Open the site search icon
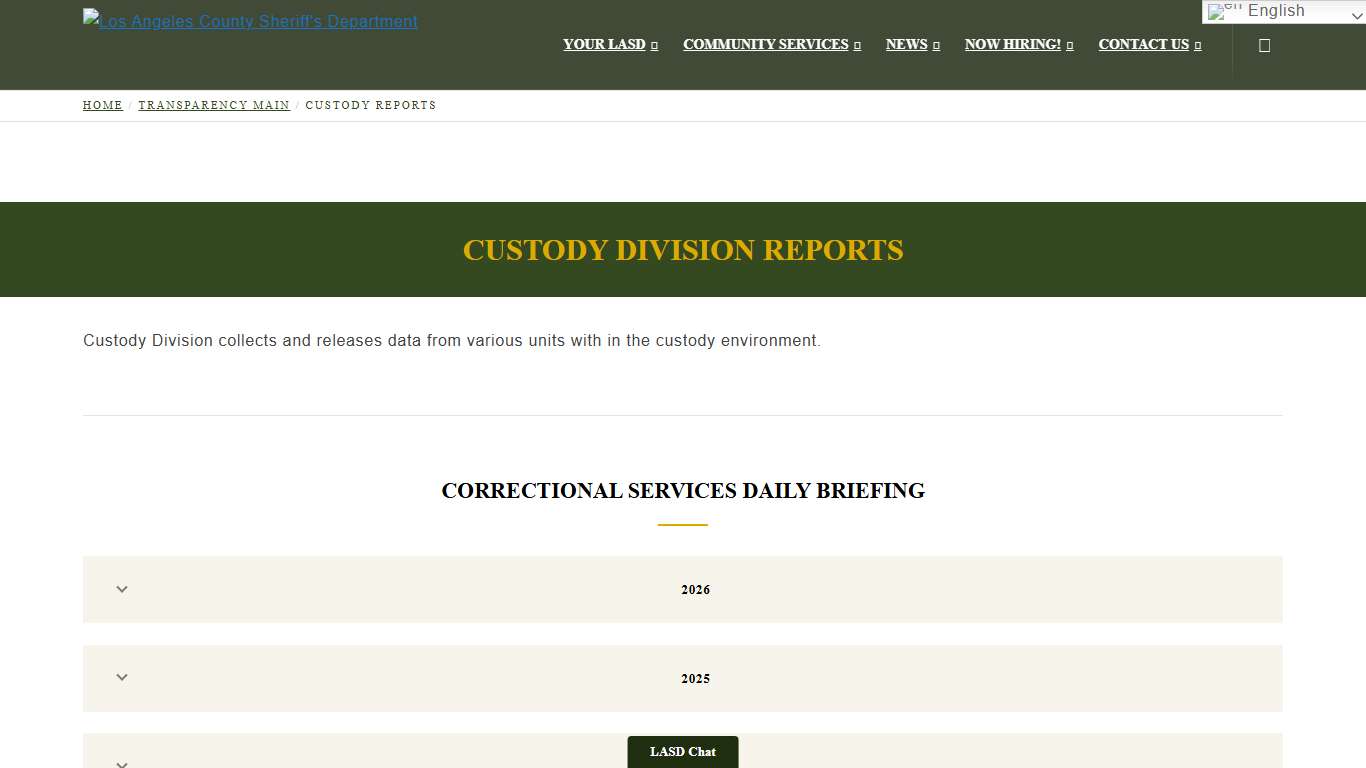1366x768 pixels. coord(1264,44)
